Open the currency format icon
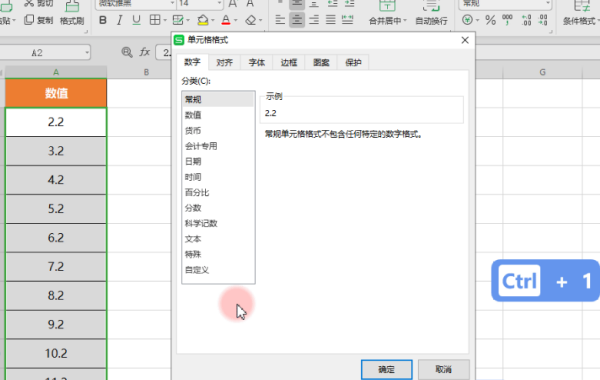Screen dimensions: 600x380 tap(467, 20)
